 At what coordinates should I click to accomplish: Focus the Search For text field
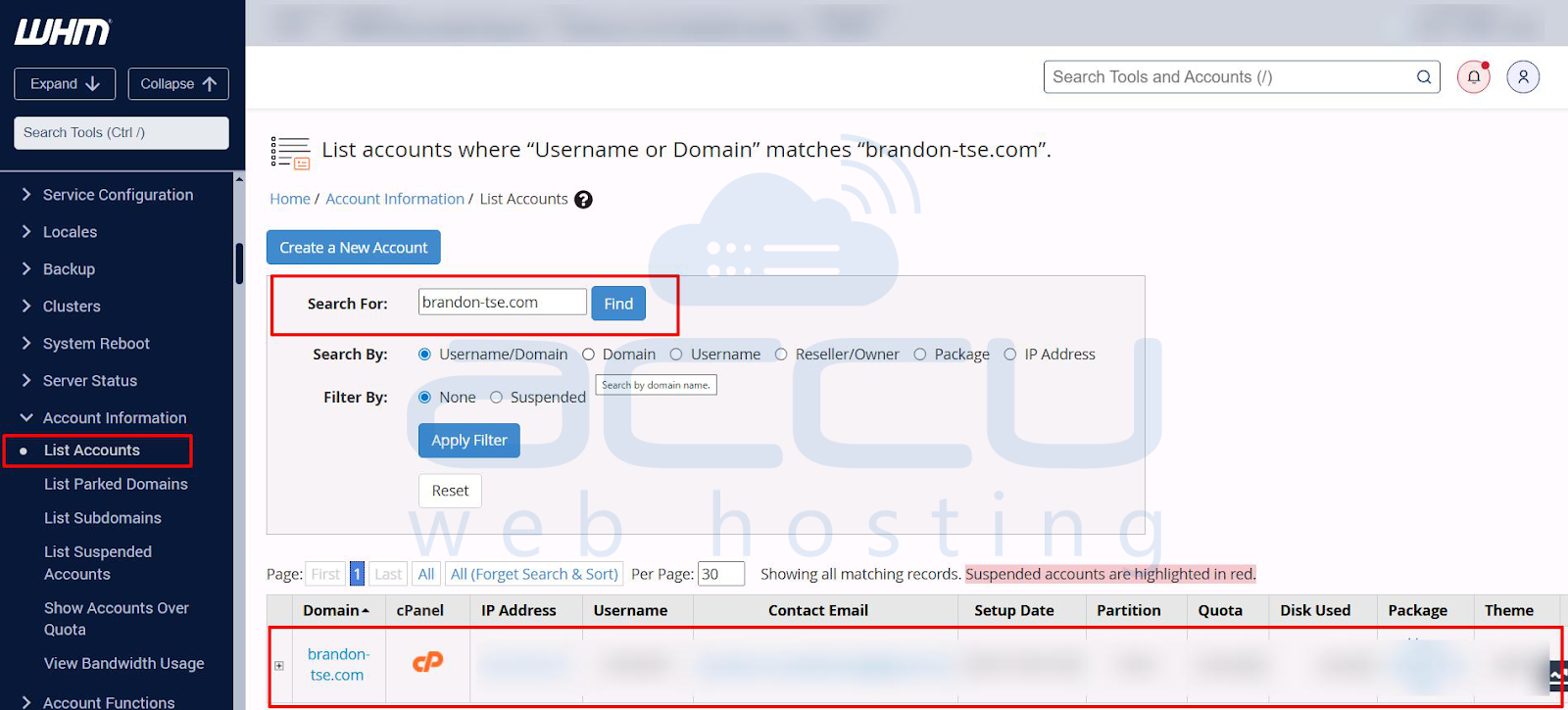[503, 302]
